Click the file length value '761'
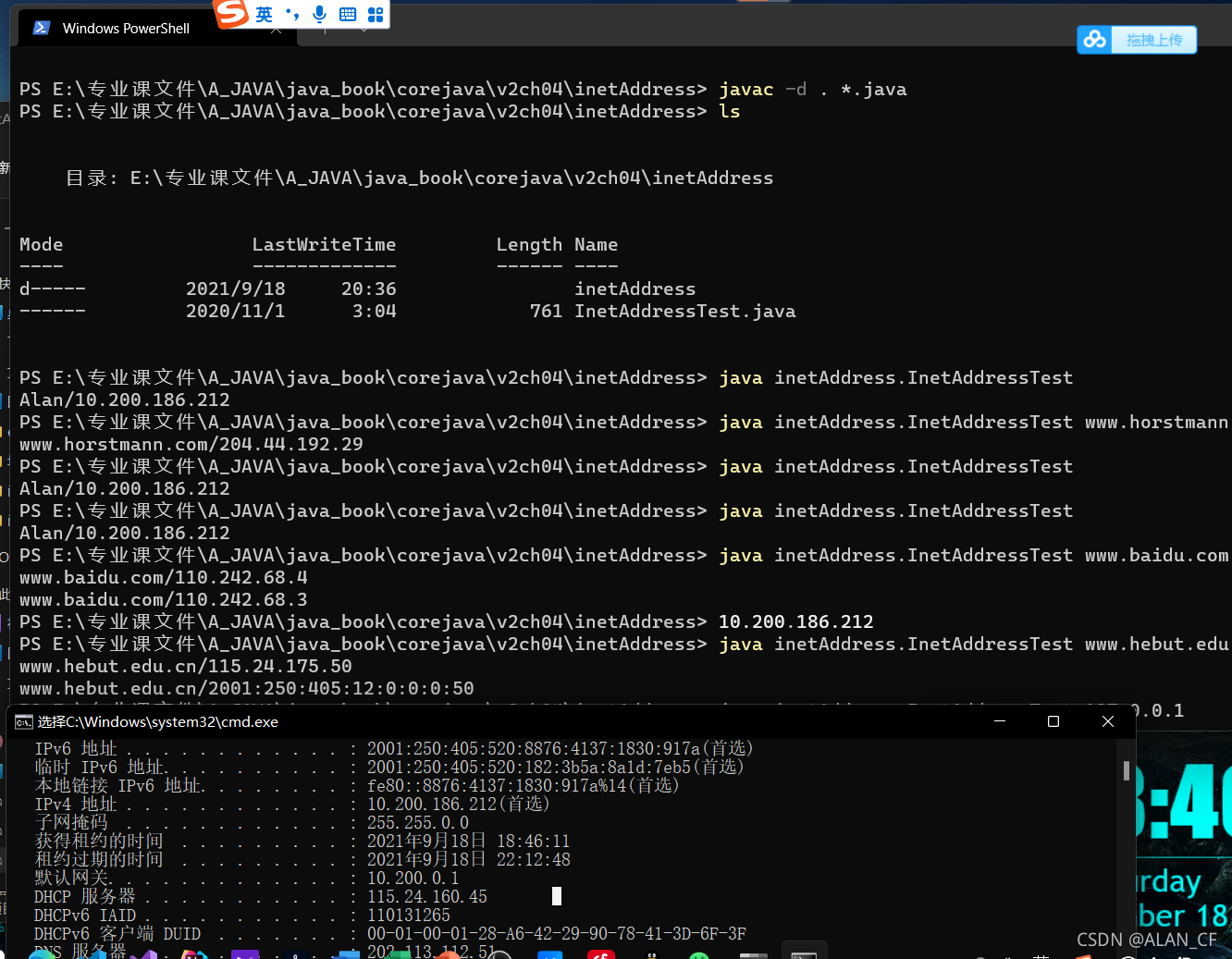Screen dimensions: 1232x959 pyautogui.click(x=547, y=312)
